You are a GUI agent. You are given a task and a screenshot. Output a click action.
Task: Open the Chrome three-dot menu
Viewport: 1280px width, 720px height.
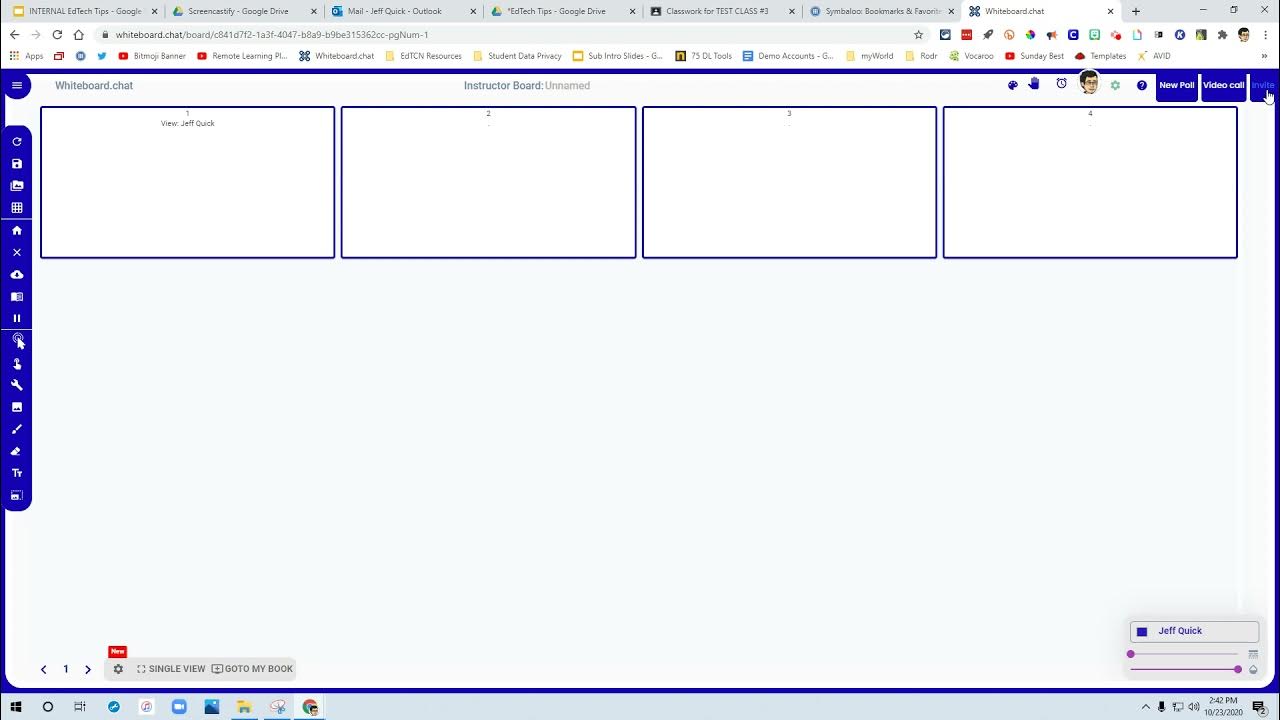(1266, 34)
